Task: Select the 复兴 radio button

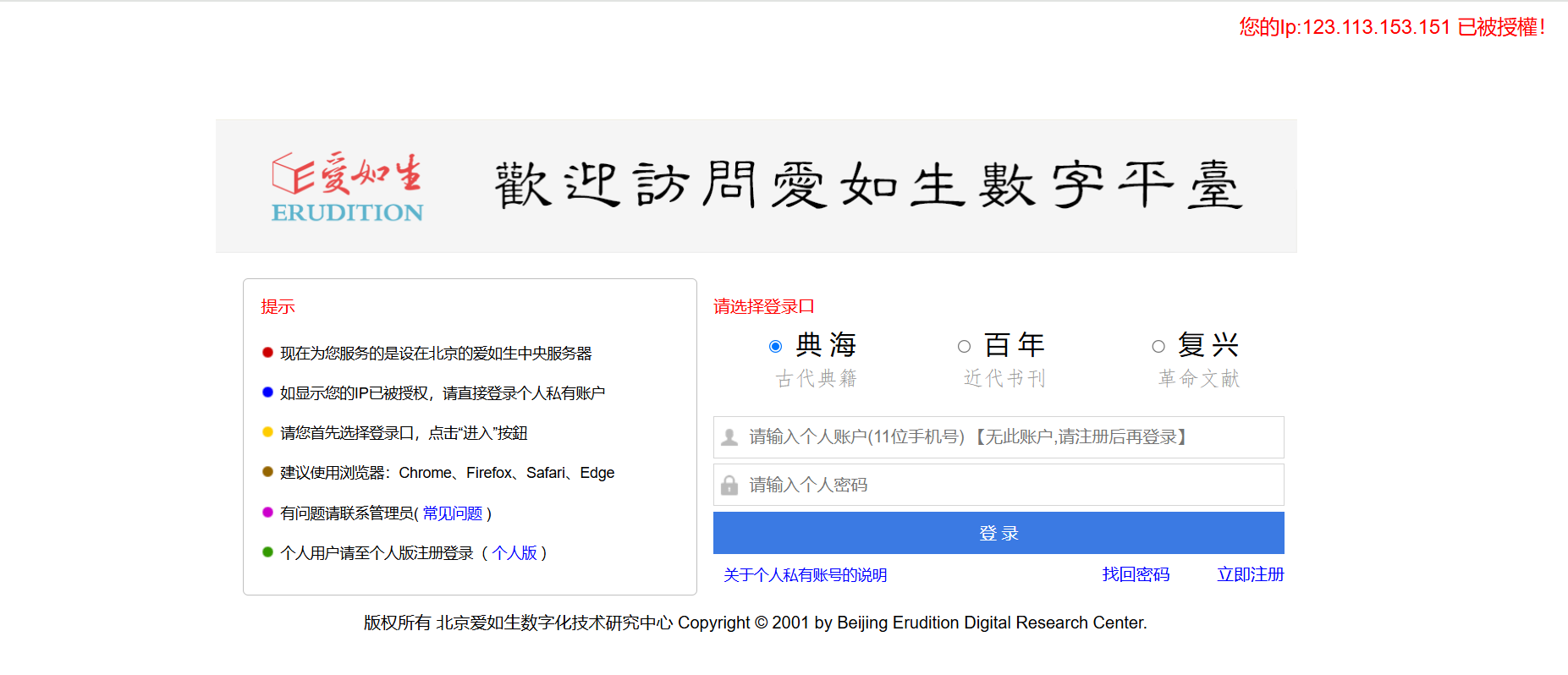Action: click(x=1158, y=346)
